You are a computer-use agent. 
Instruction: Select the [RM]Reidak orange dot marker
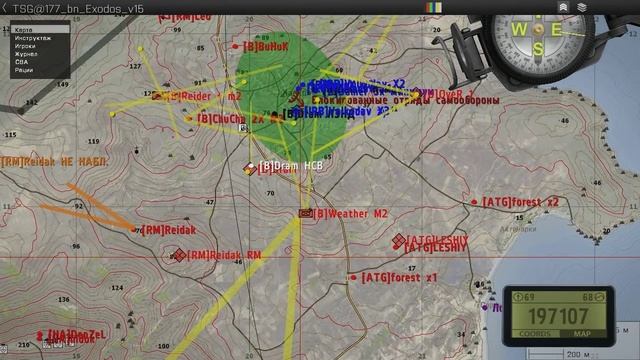pyautogui.click(x=134, y=230)
